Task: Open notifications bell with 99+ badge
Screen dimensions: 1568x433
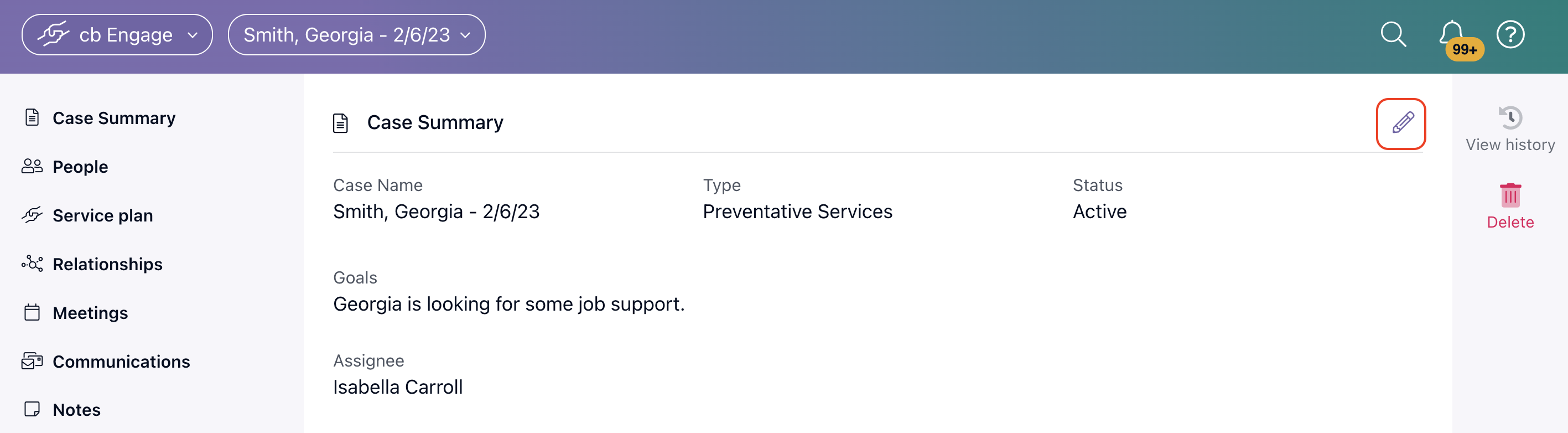Action: (1459, 39)
